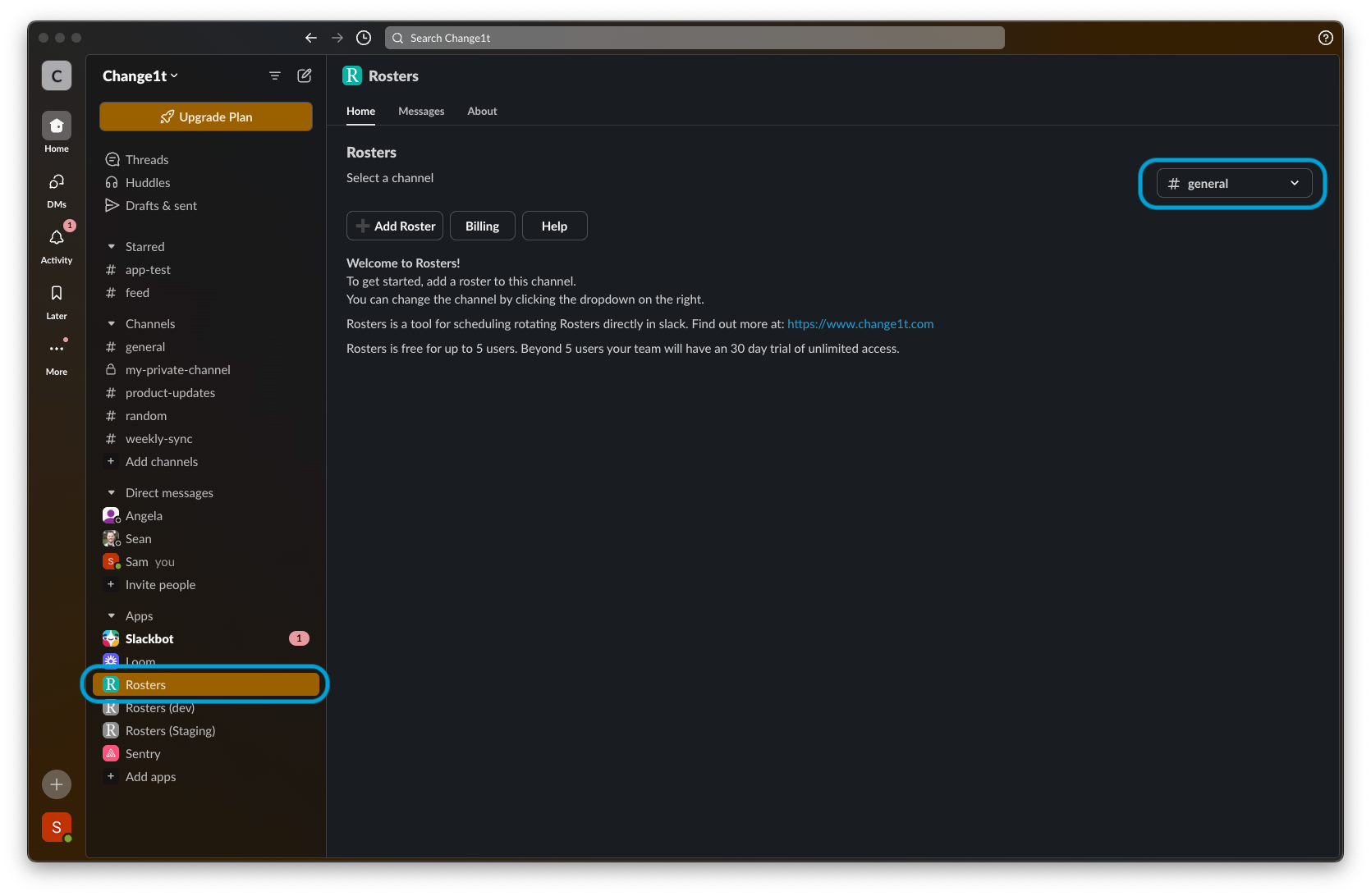Compose a new message with the pencil icon
The width and height of the screenshot is (1371, 896).
pyautogui.click(x=305, y=75)
